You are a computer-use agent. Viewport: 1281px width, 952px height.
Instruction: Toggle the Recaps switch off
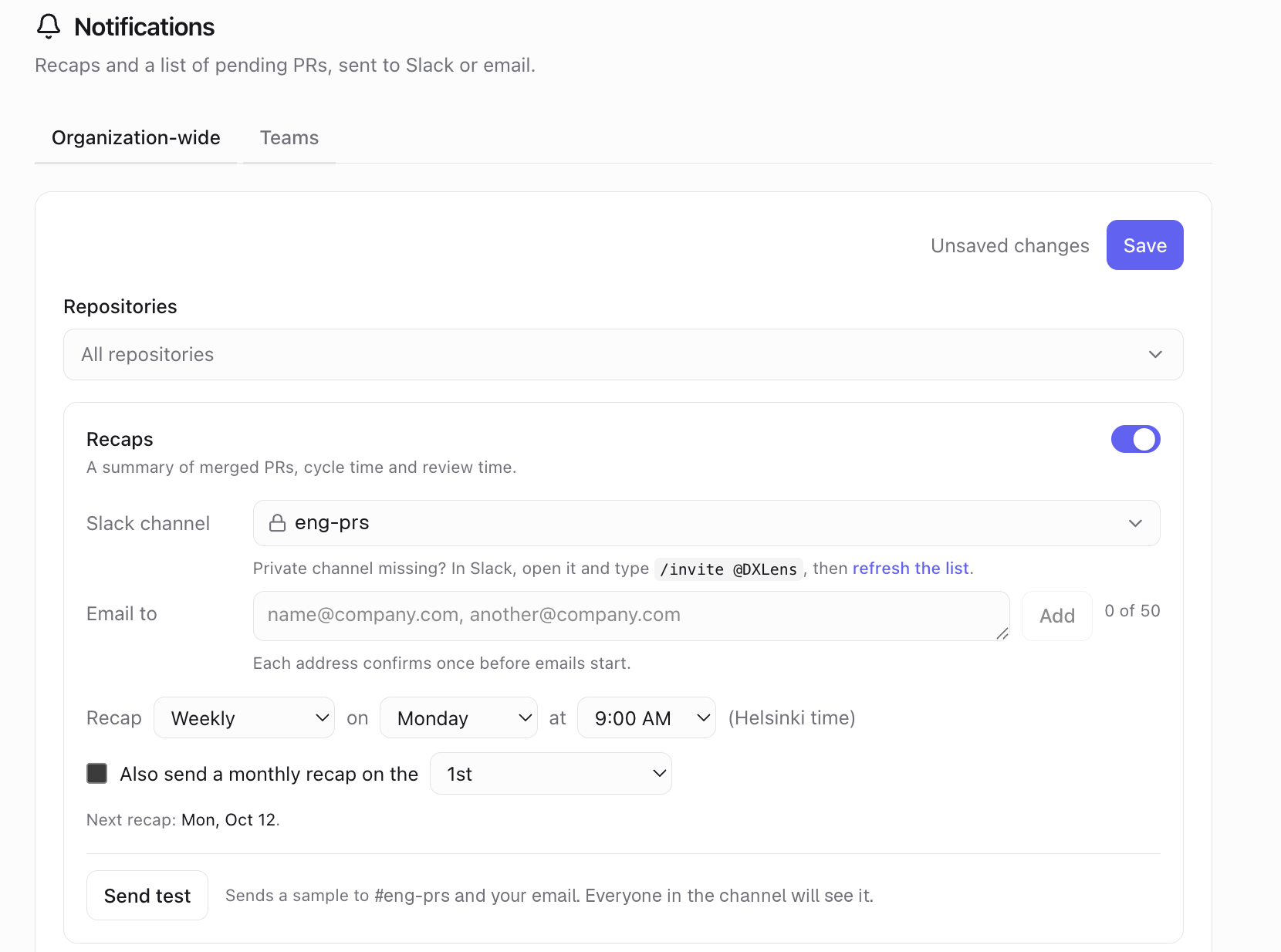1135,439
